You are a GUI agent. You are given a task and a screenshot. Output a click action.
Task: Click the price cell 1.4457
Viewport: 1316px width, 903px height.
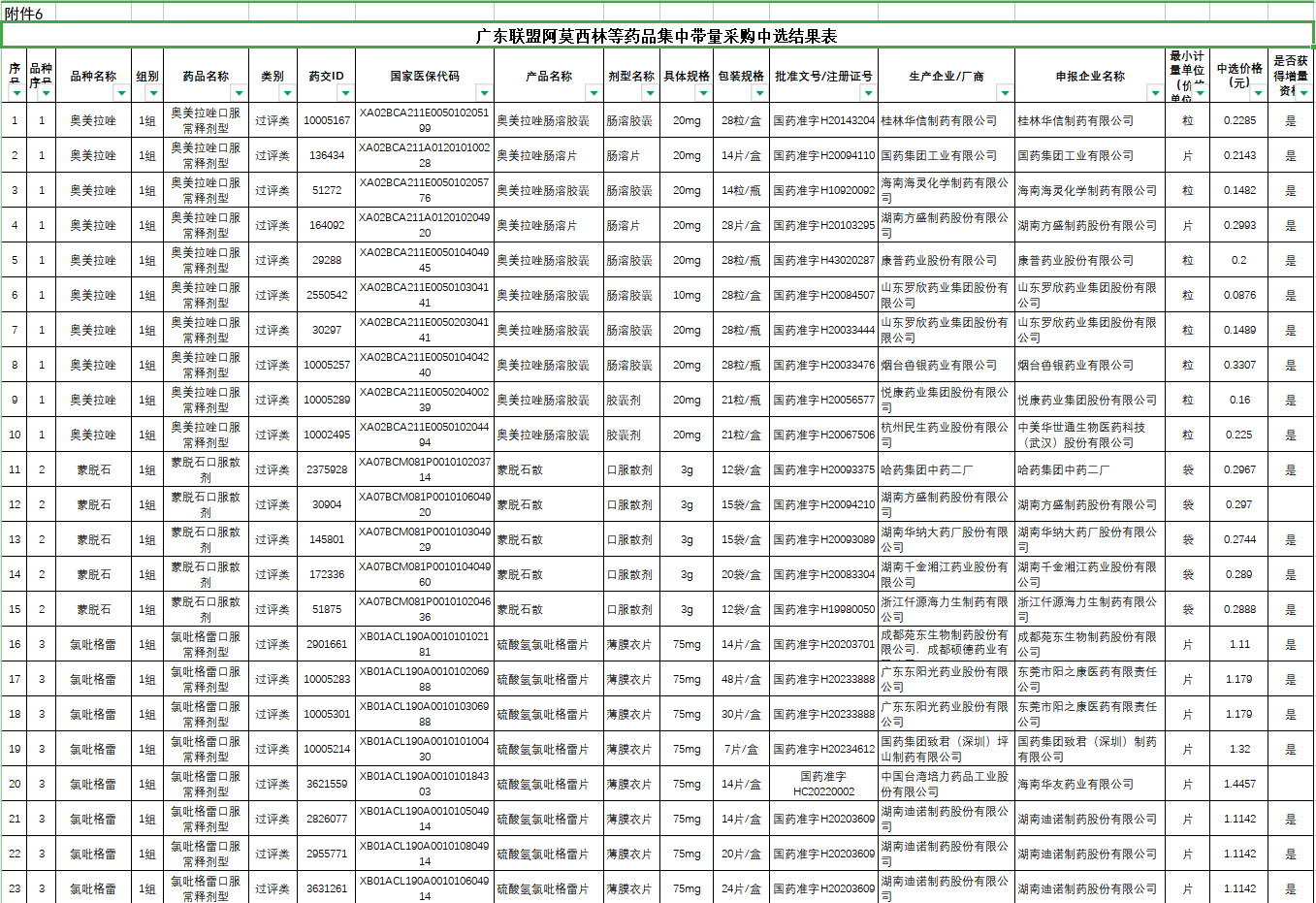[x=1238, y=784]
